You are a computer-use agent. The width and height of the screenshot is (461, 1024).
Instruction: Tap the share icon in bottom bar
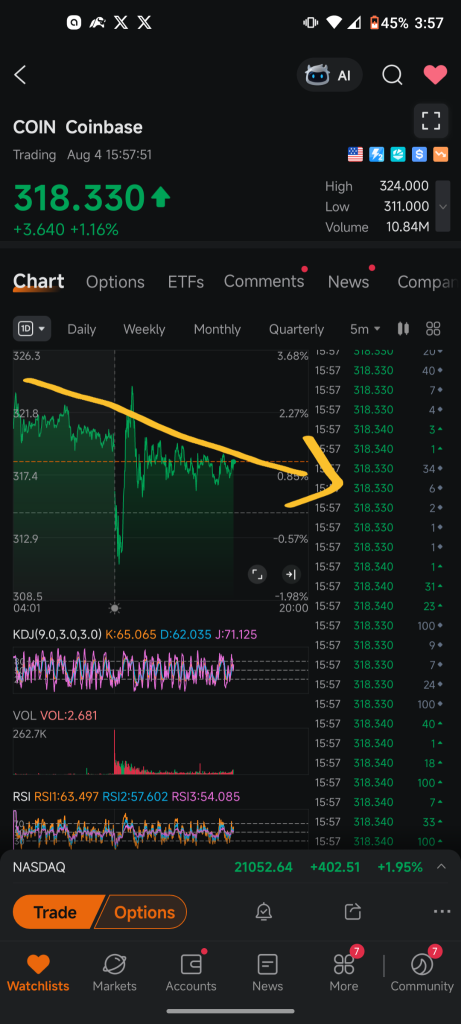[353, 912]
